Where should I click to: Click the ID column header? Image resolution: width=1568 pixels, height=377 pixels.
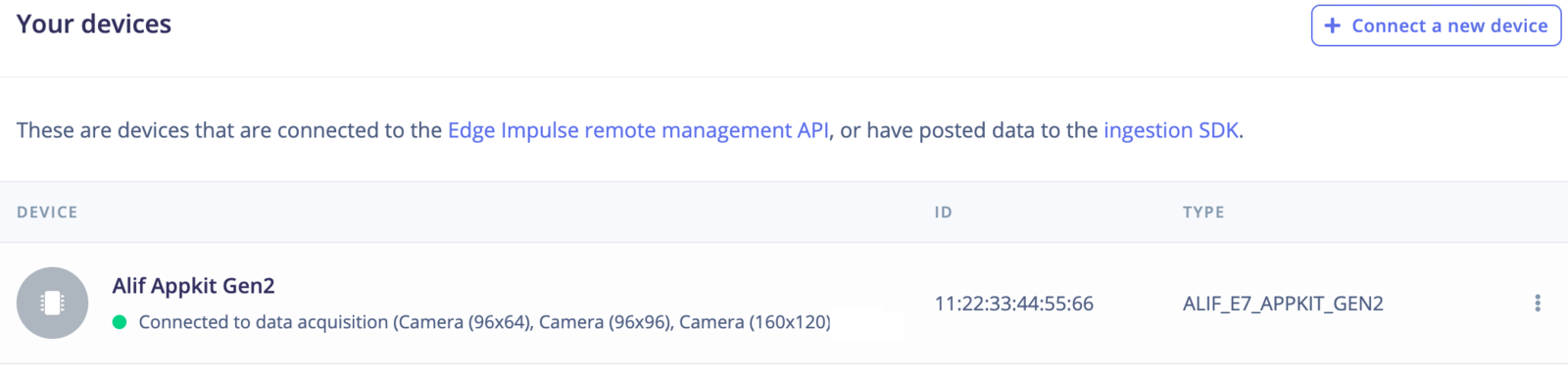click(x=943, y=212)
